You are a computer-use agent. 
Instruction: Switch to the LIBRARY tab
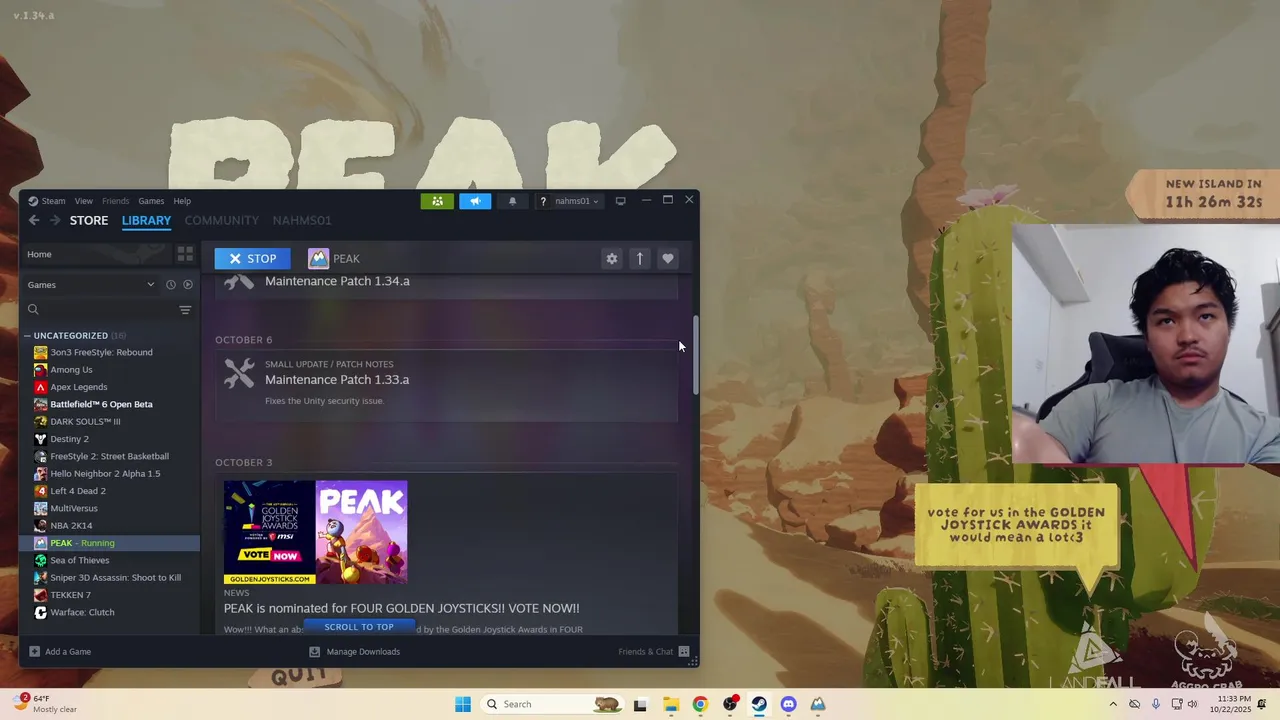[146, 220]
